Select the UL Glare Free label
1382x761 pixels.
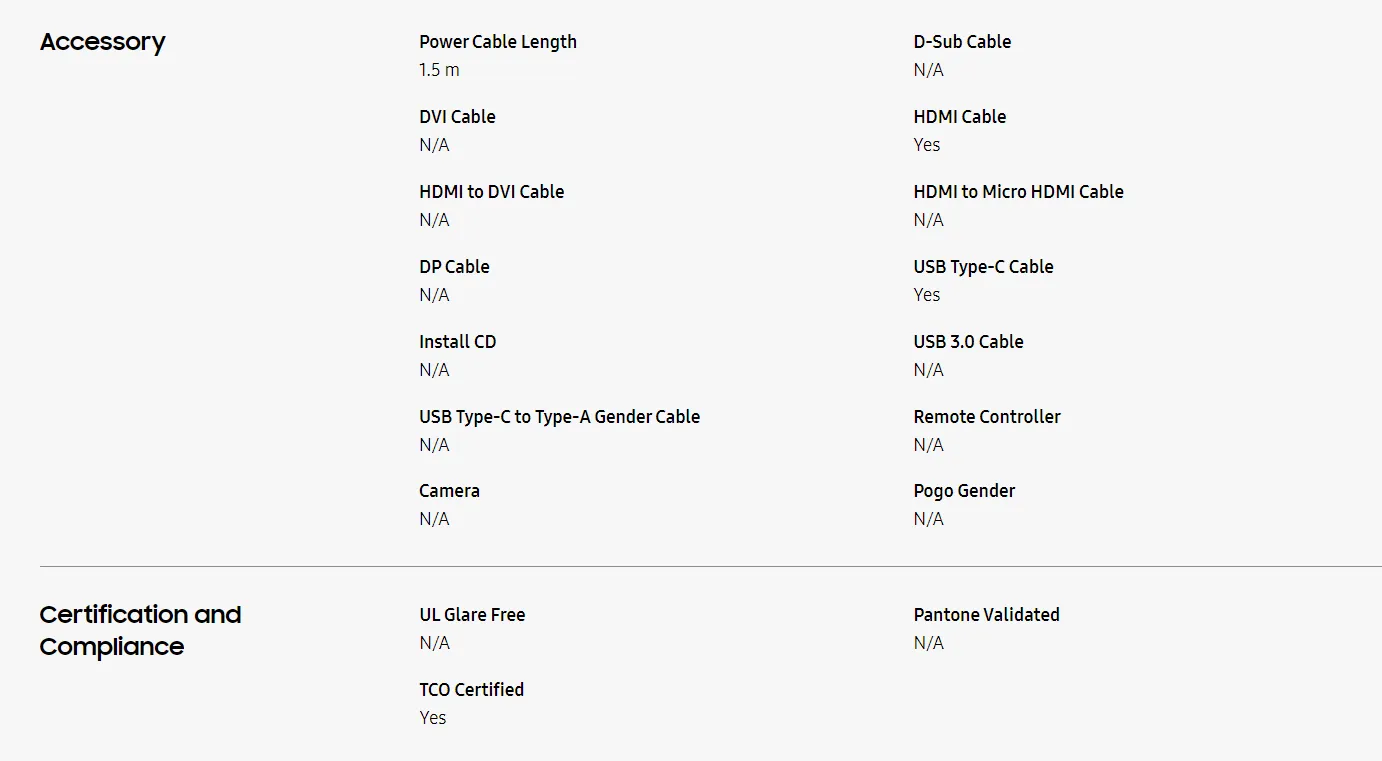pos(472,615)
